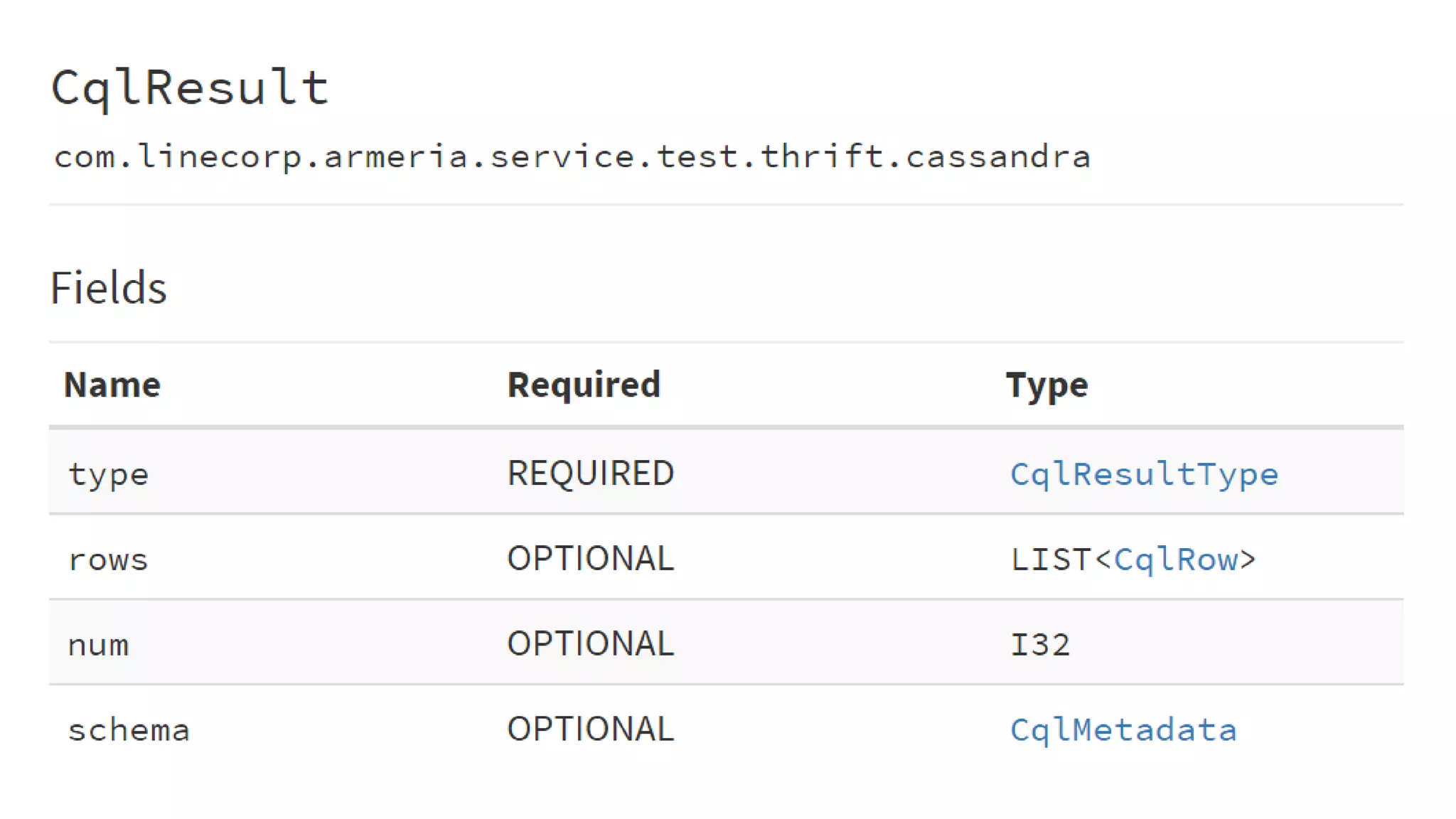Click the LIST text before CqlRow

click(x=1051, y=560)
